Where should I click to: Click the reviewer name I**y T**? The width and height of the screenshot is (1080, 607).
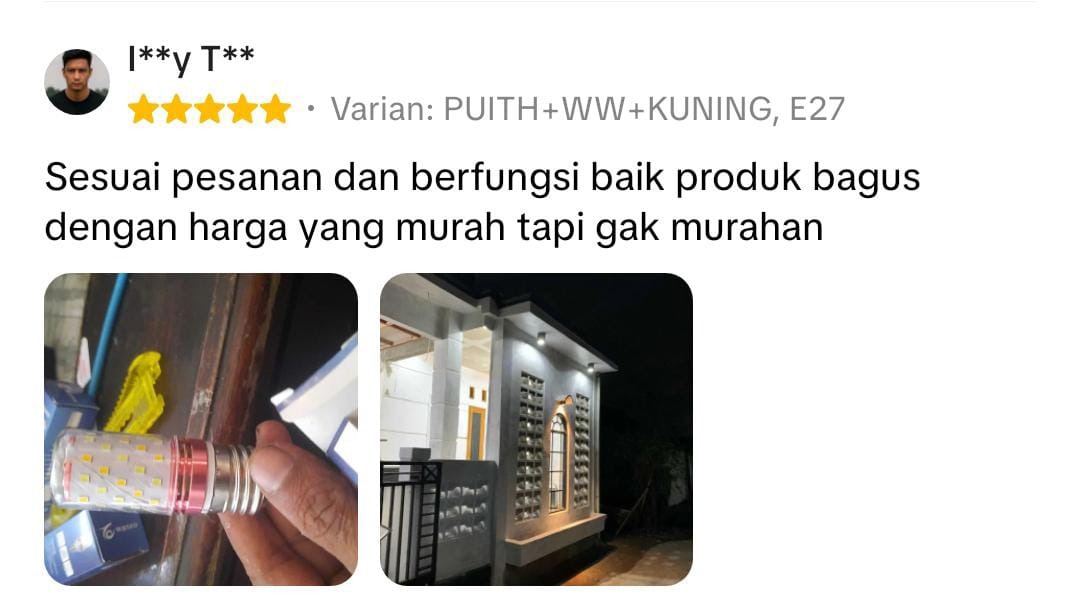pos(191,60)
